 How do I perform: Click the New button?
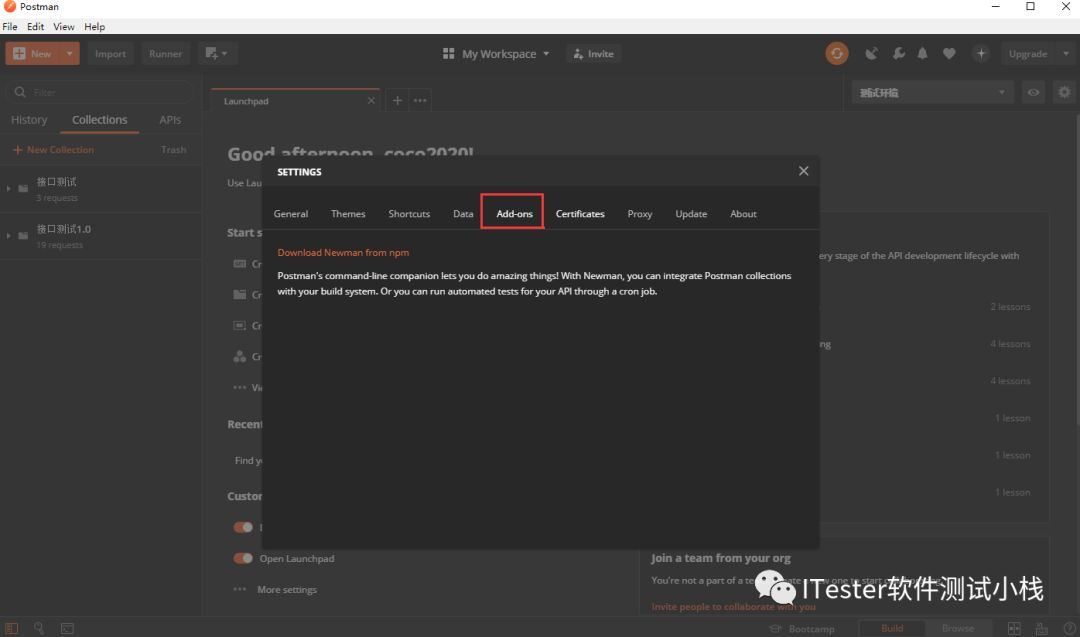tap(32, 54)
